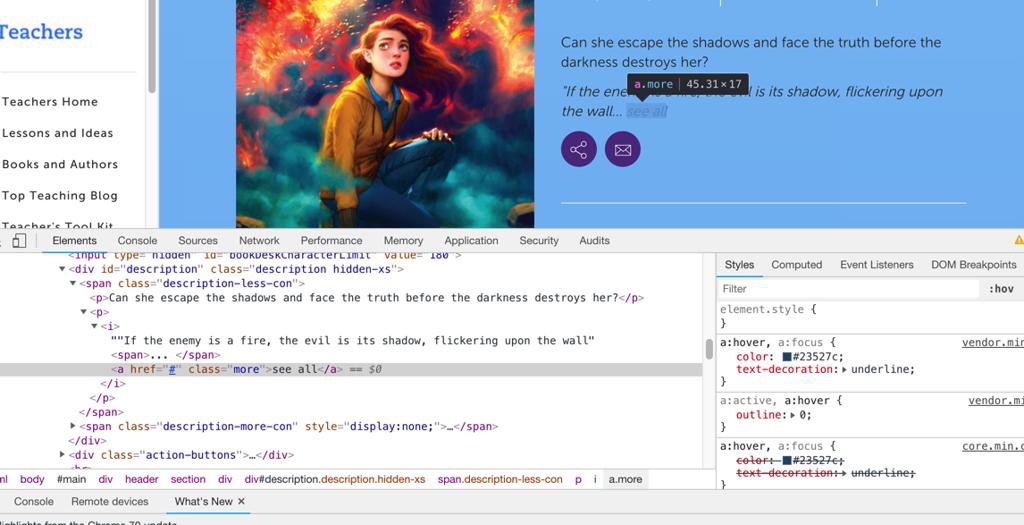Image resolution: width=1024 pixels, height=525 pixels.
Task: Open the Network panel tab
Action: (x=259, y=240)
